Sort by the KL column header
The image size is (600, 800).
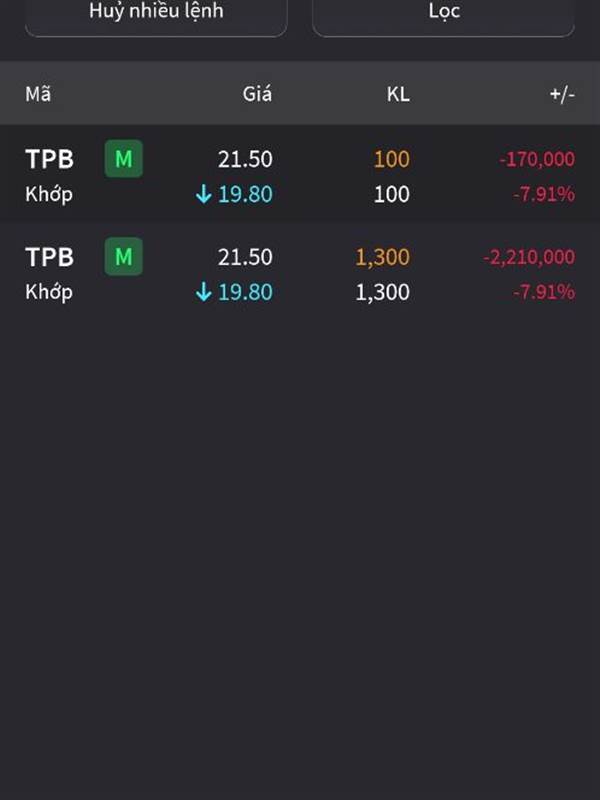tap(398, 94)
